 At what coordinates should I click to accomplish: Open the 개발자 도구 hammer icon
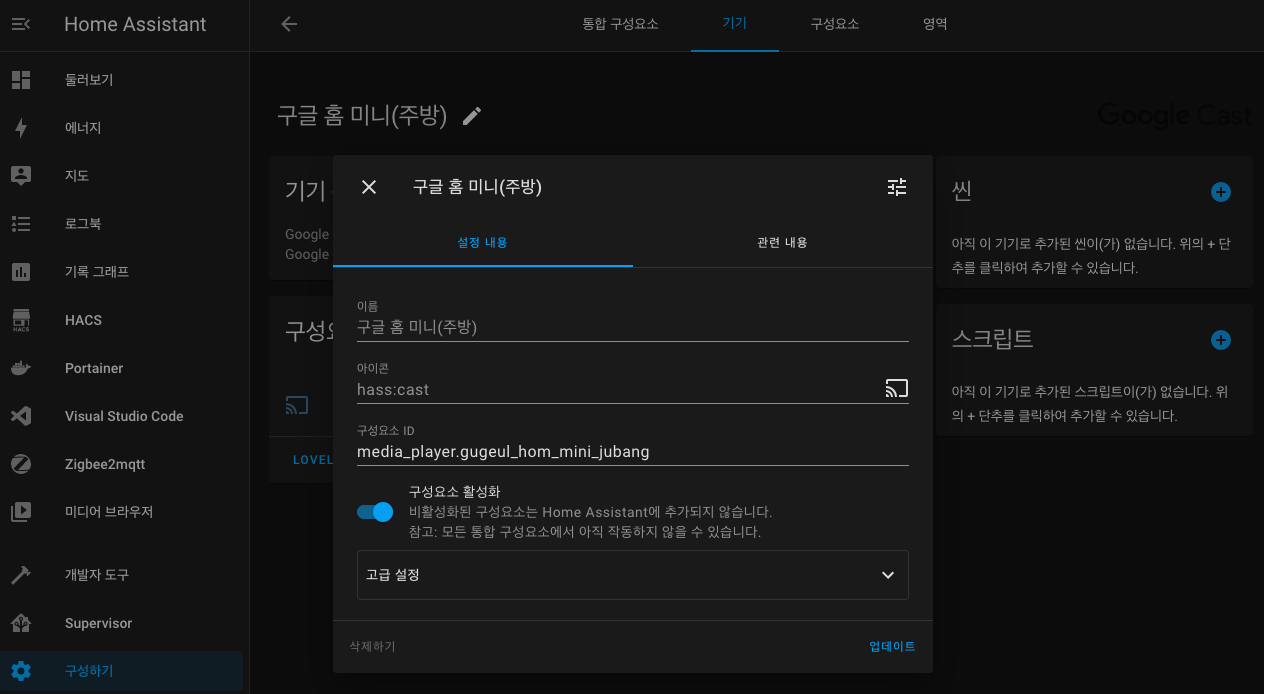click(x=21, y=575)
